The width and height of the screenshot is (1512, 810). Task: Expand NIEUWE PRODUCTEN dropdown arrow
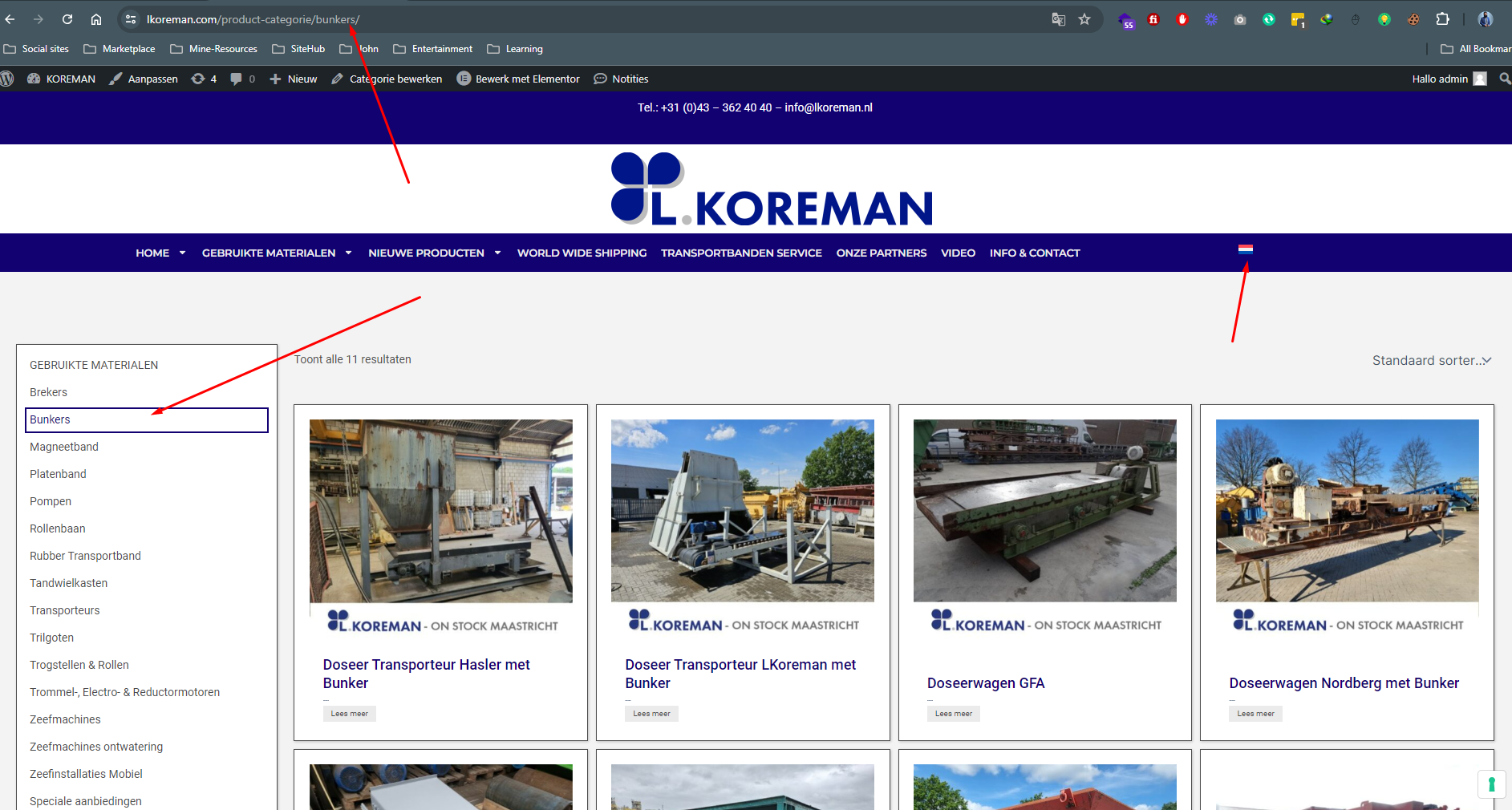497,253
